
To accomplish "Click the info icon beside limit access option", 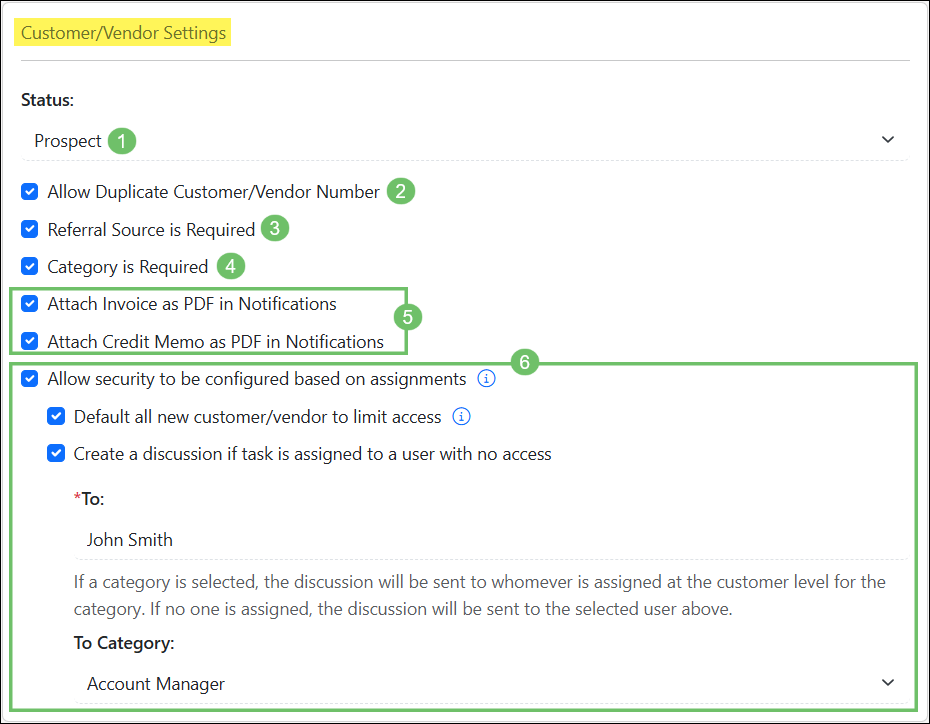I will (x=461, y=415).
